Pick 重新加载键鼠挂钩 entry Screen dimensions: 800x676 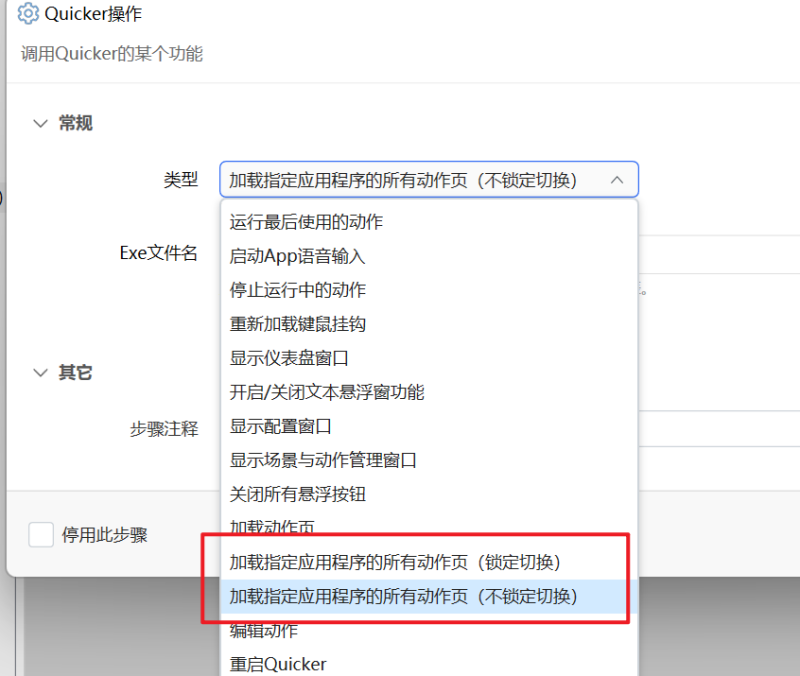tap(429, 324)
